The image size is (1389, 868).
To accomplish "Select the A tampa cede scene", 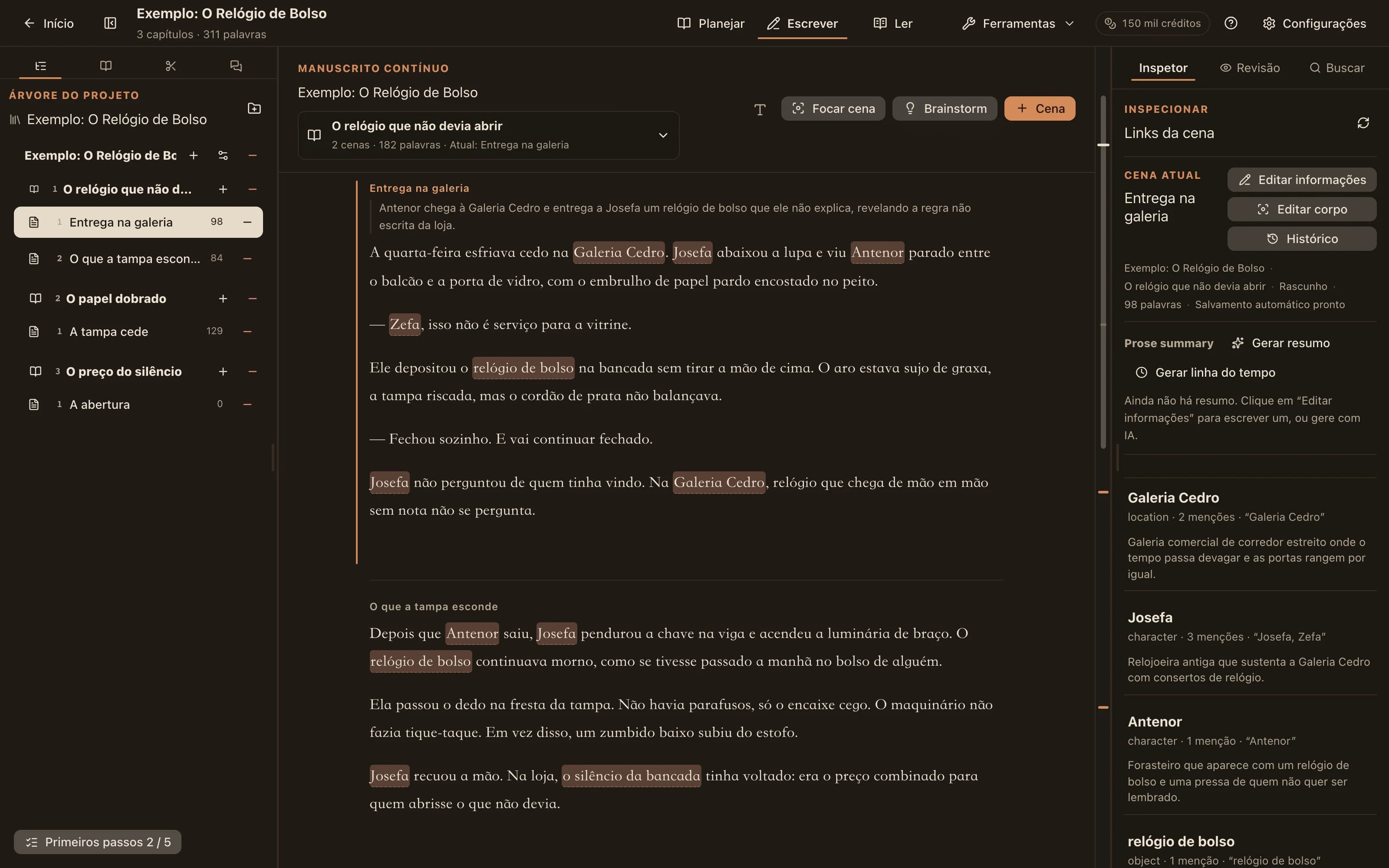I will pos(138,332).
